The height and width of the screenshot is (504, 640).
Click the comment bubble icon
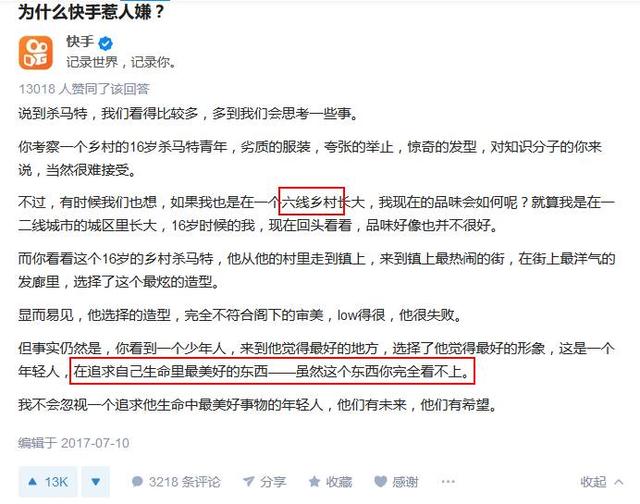[137, 482]
